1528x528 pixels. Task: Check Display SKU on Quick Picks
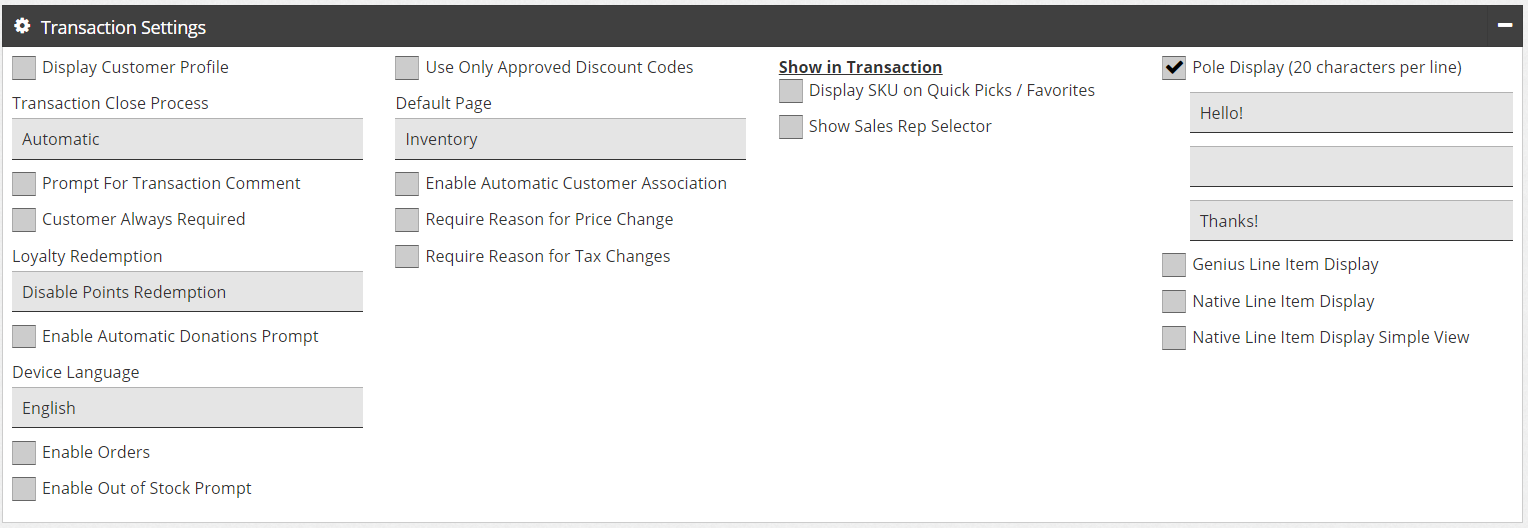tap(791, 91)
